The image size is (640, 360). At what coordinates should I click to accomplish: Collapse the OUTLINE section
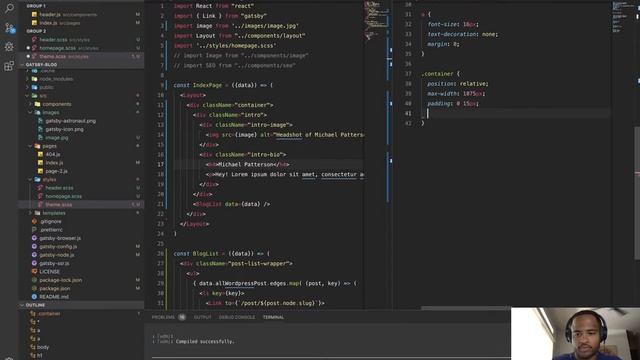click(22, 305)
